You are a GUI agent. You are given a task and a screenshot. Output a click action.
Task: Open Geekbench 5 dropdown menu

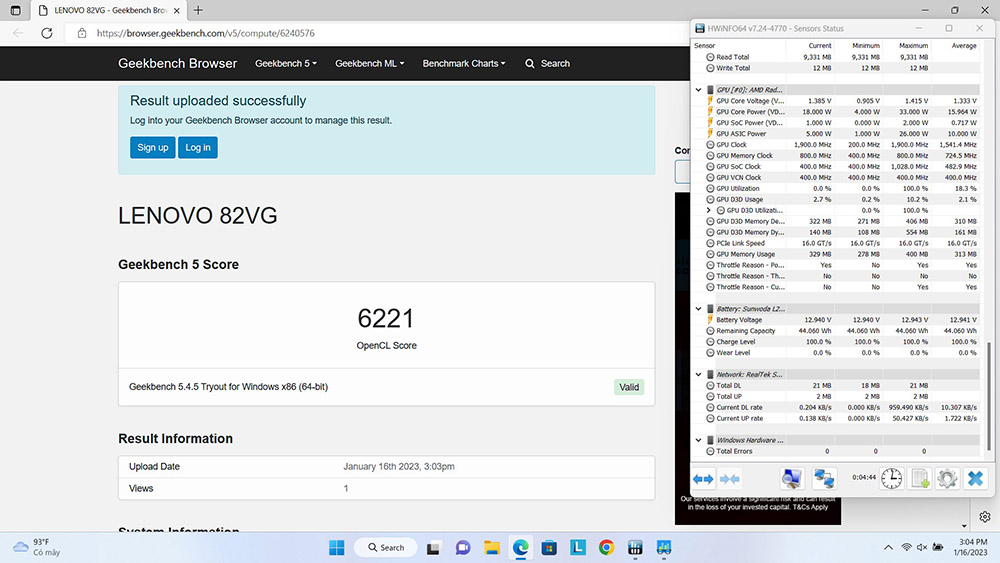(x=286, y=63)
